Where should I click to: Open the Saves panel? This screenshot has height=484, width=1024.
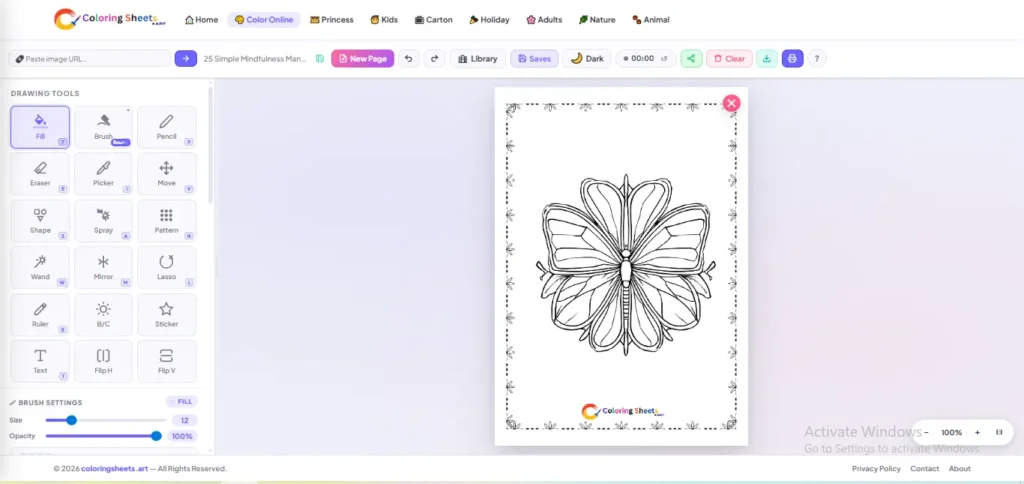(534, 59)
